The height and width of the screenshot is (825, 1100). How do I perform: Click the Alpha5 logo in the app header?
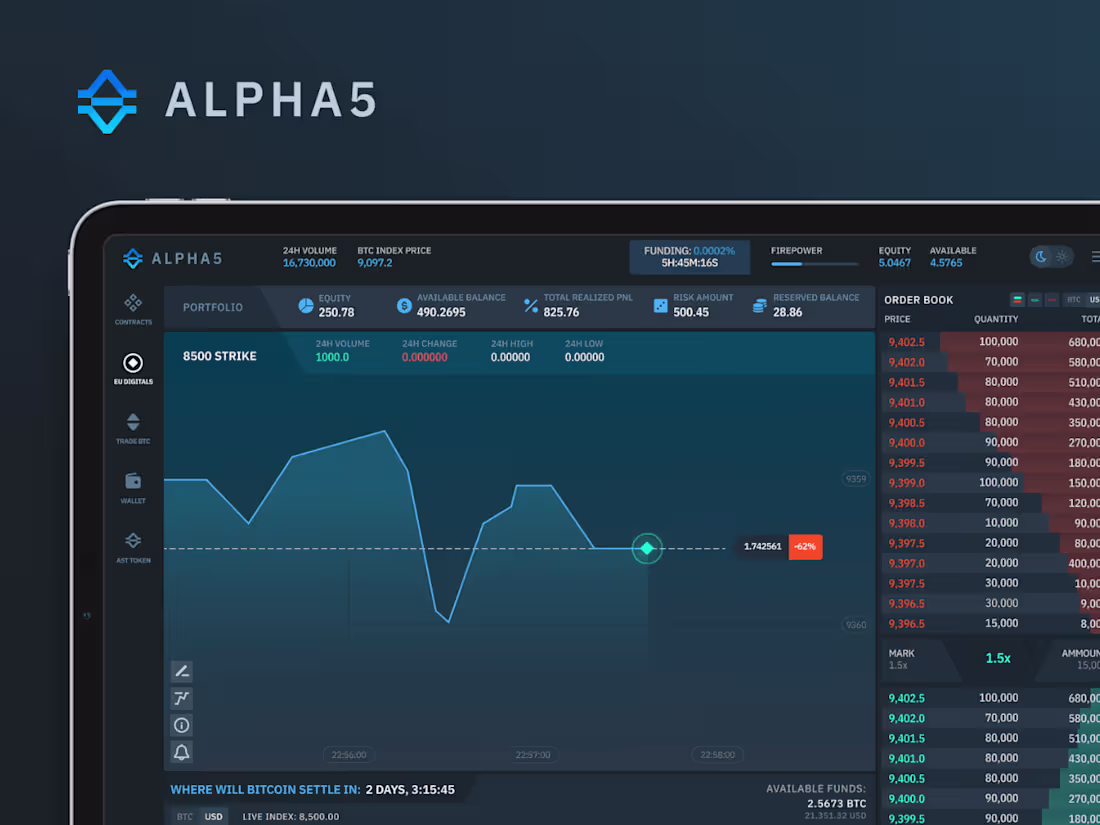coord(173,258)
